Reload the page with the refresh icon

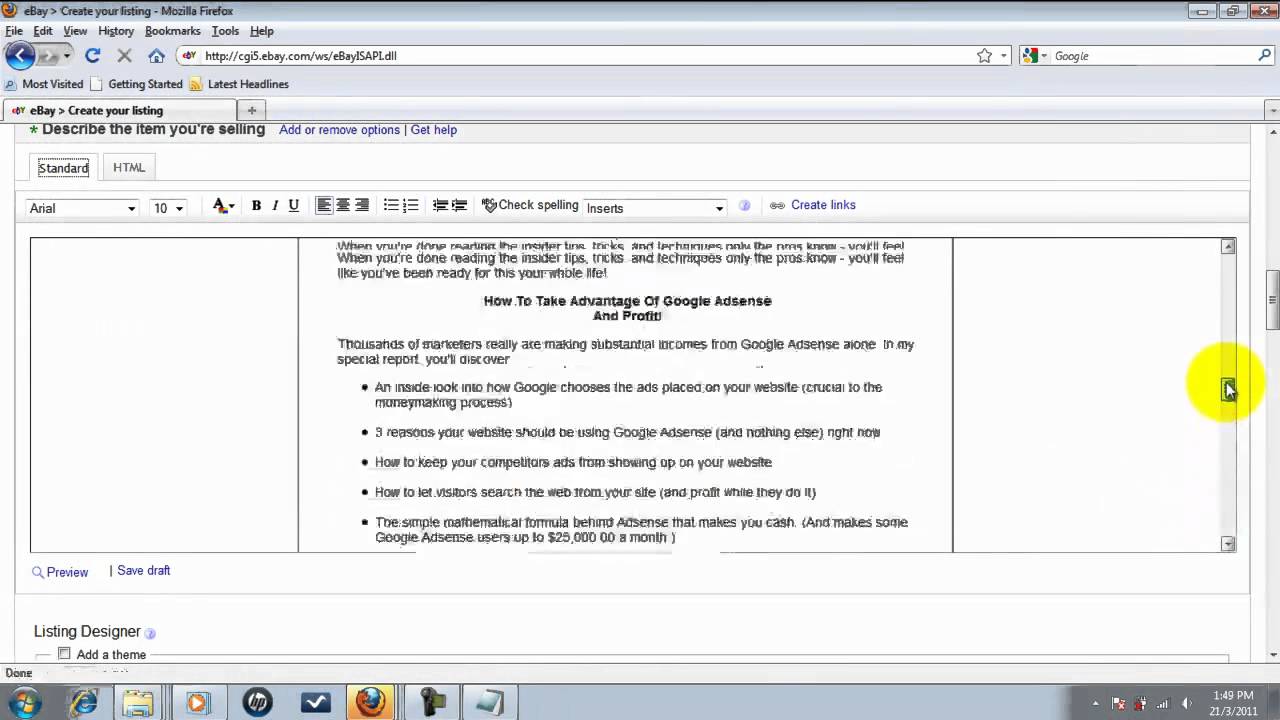click(x=92, y=56)
